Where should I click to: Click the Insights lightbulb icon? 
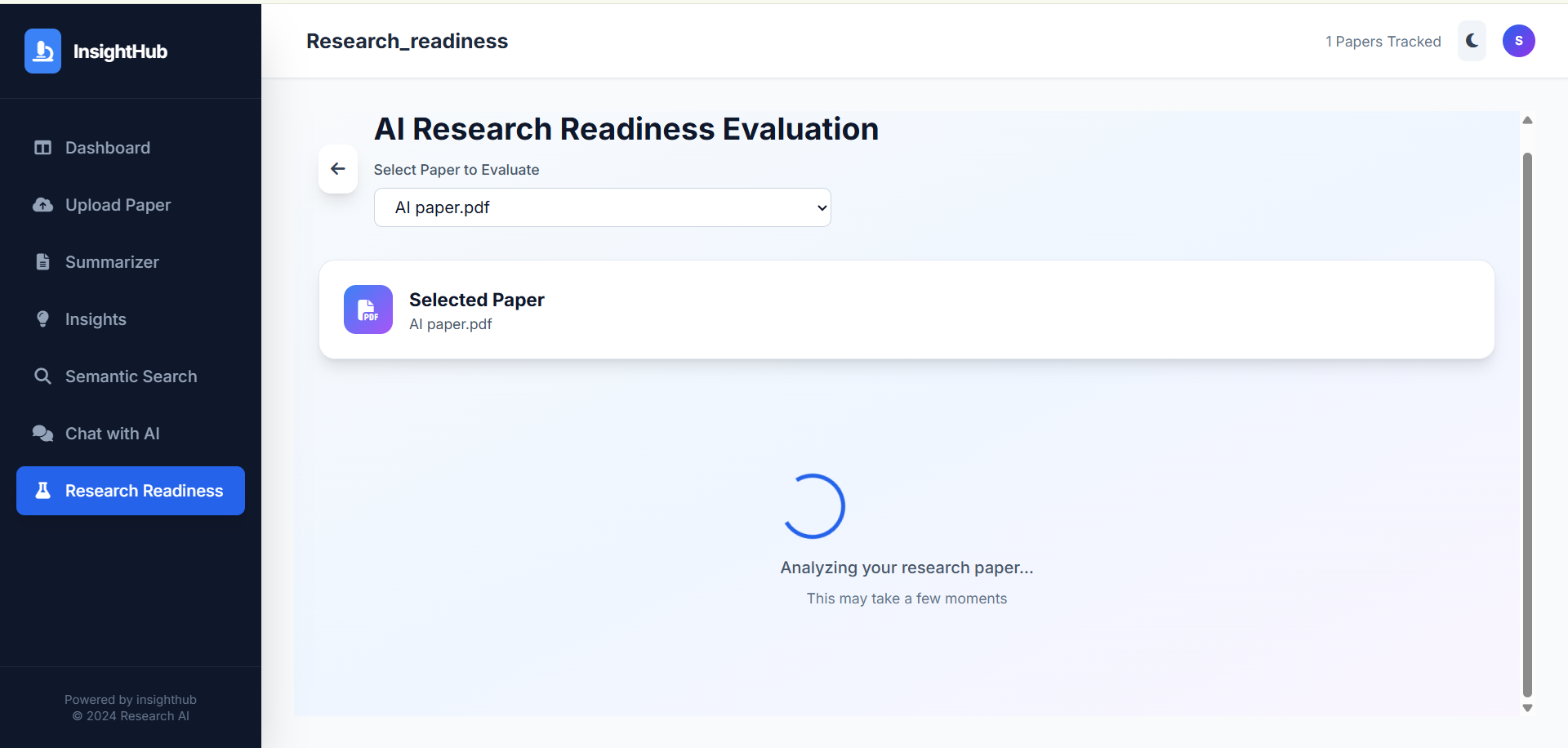tap(42, 319)
